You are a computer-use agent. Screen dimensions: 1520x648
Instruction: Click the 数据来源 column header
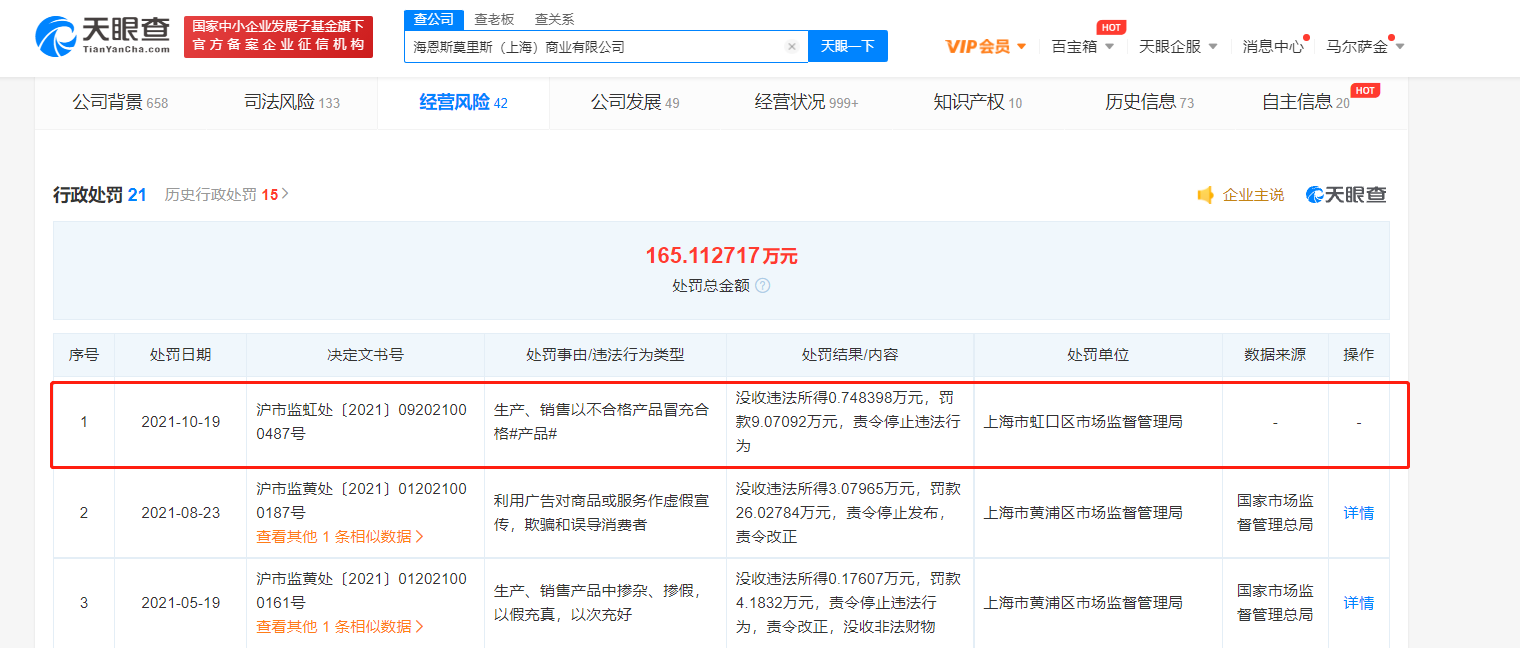[1275, 355]
